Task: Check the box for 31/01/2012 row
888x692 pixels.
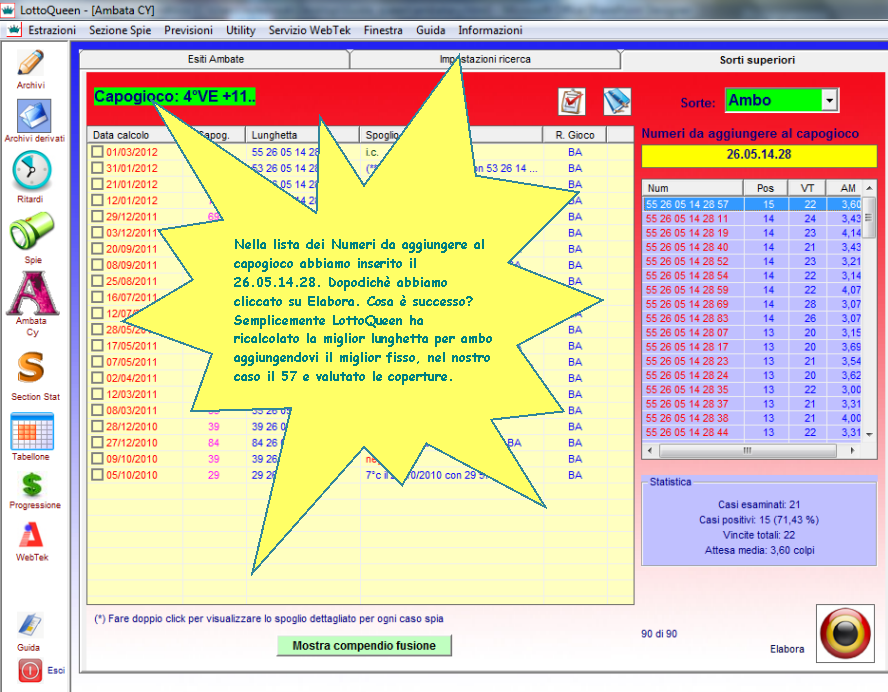Action: (x=97, y=168)
